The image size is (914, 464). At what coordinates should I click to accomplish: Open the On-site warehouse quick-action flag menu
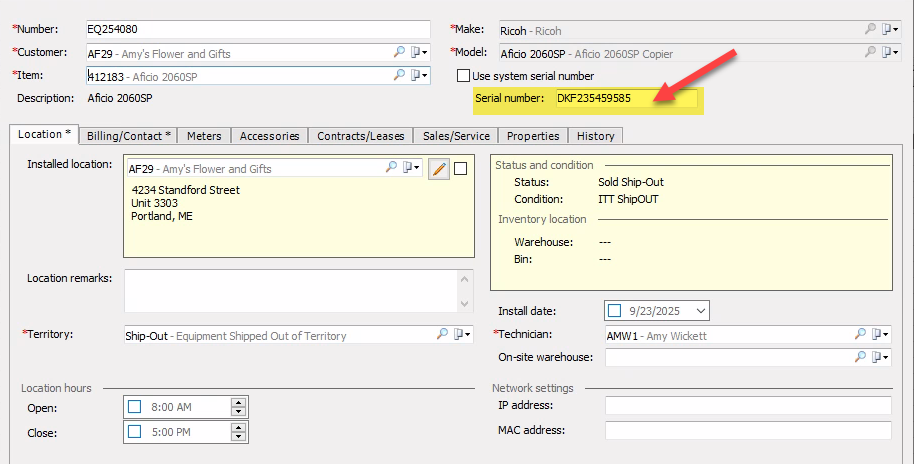[x=880, y=357]
